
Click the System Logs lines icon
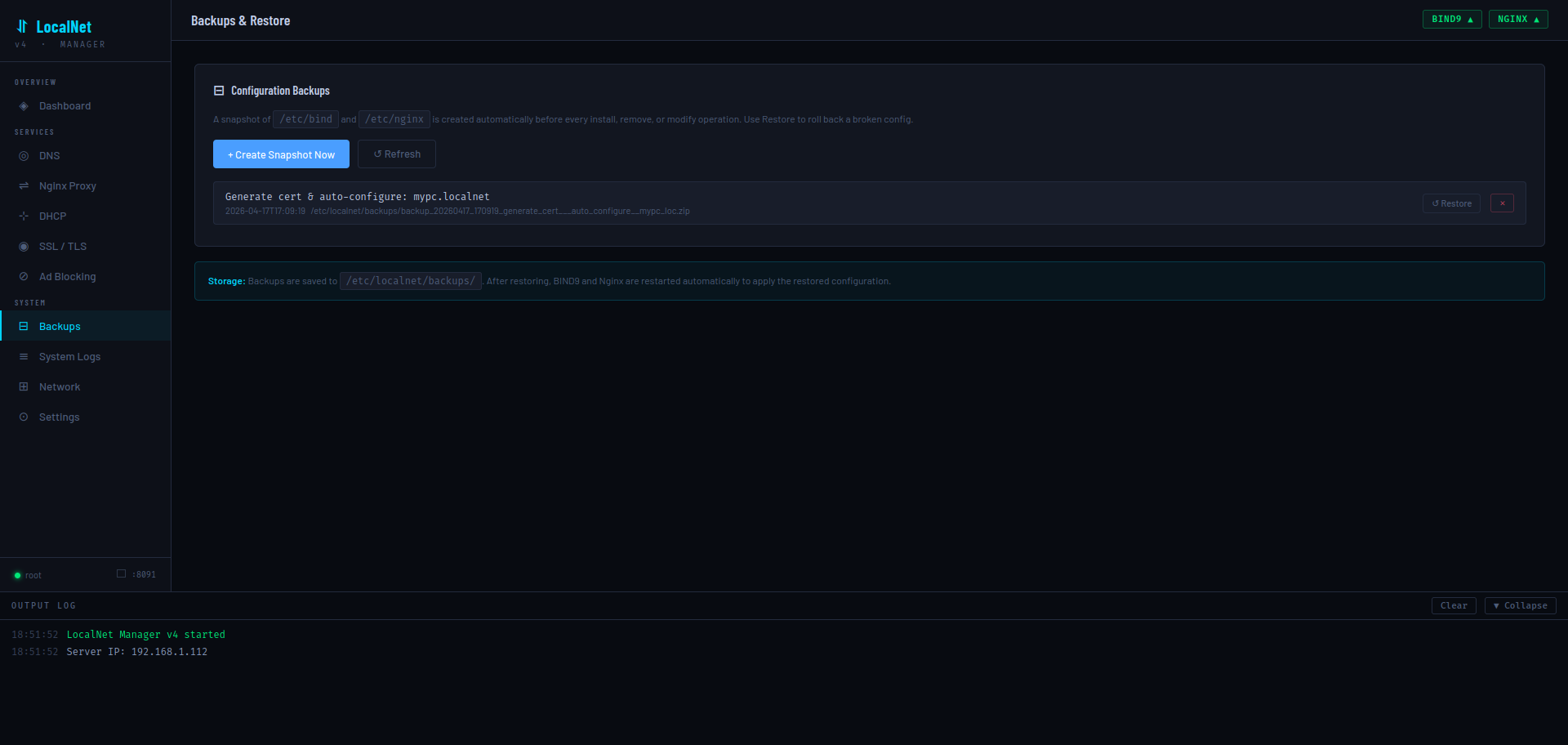coord(24,357)
